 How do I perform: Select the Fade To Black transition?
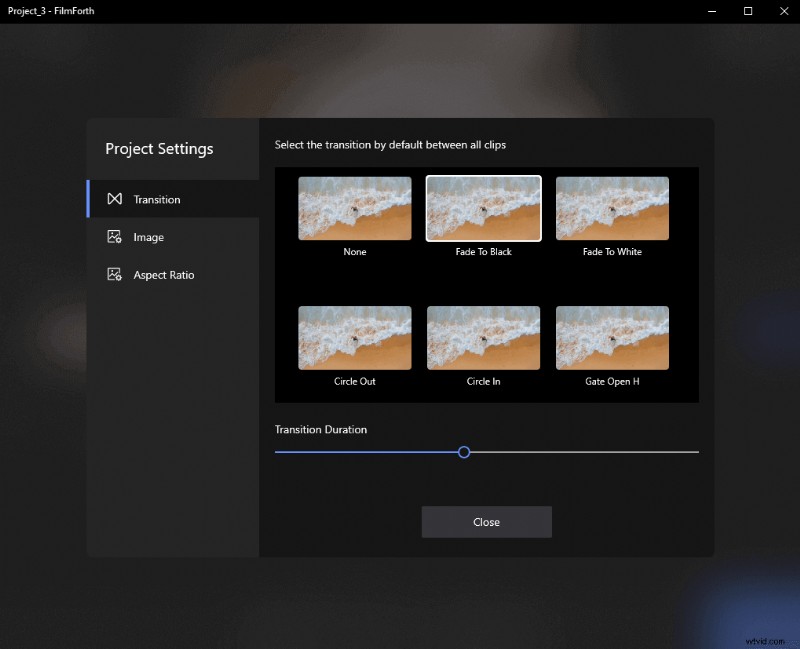click(x=483, y=208)
